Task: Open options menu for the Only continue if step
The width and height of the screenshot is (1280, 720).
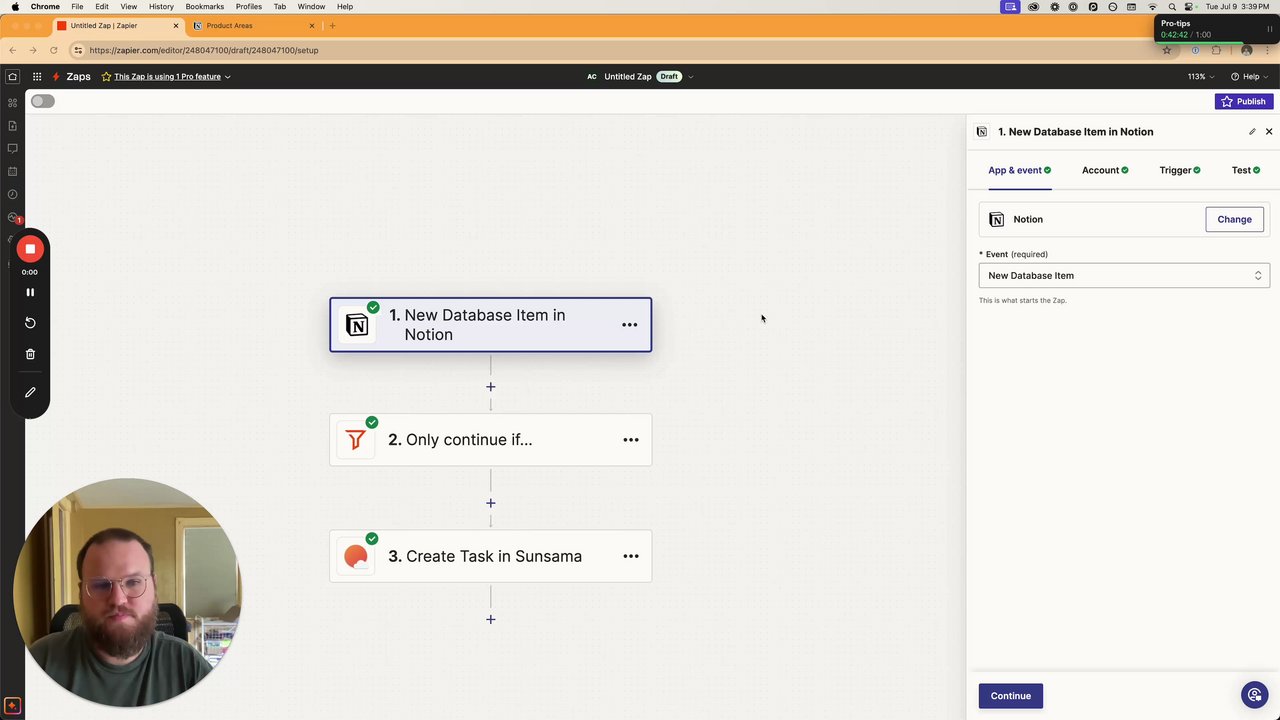Action: (x=630, y=440)
